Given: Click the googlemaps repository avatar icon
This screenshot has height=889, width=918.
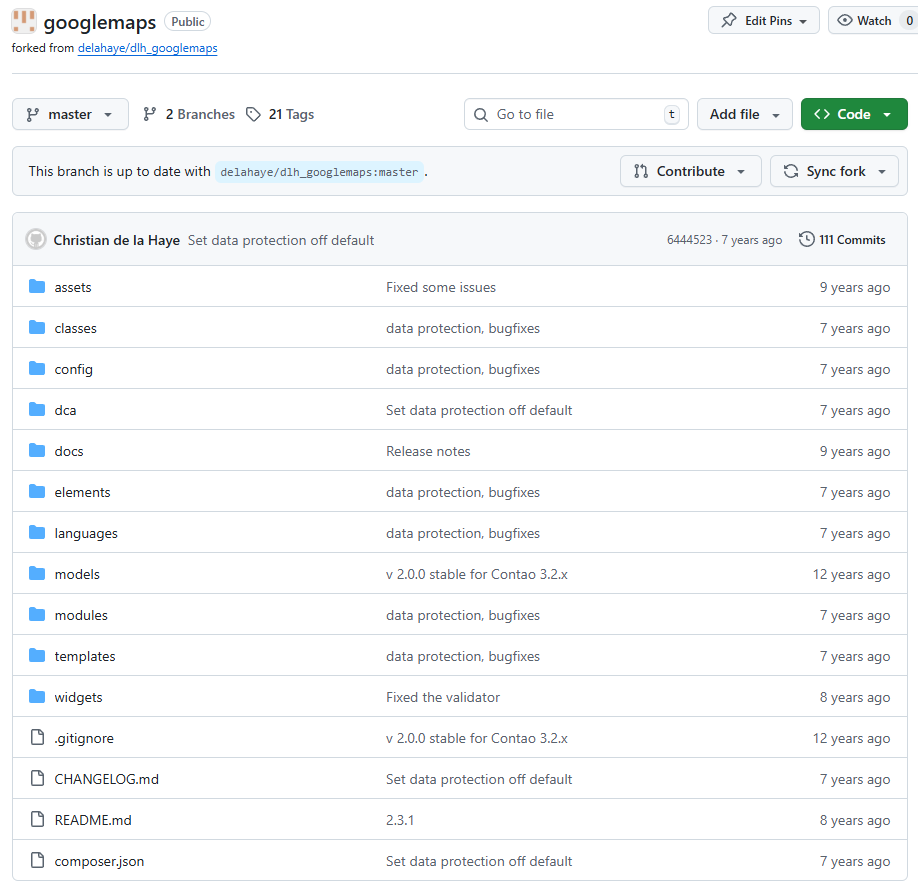Looking at the screenshot, I should click(x=24, y=21).
